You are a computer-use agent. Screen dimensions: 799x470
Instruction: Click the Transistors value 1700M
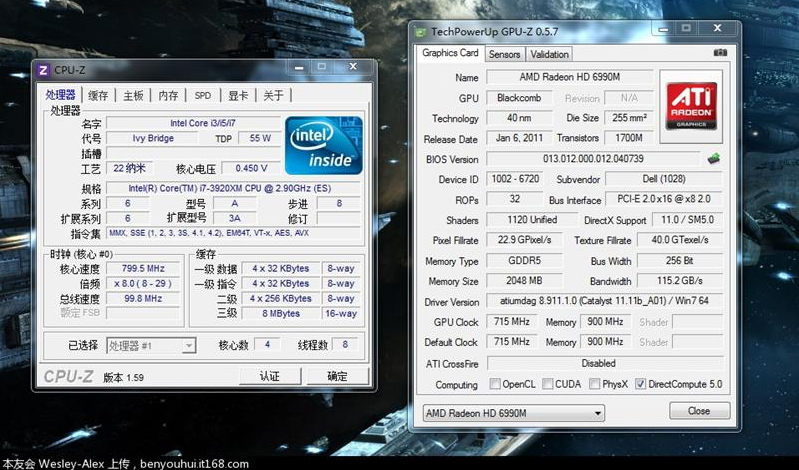(x=629, y=138)
